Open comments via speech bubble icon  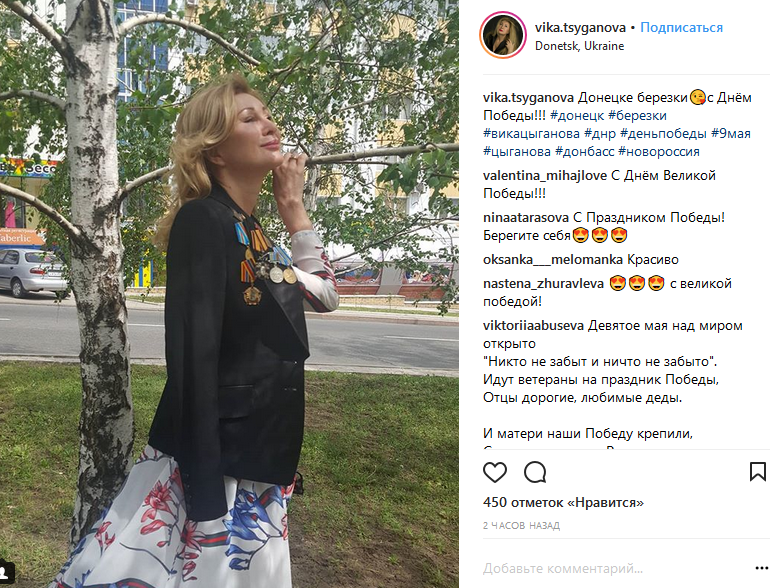tap(535, 472)
